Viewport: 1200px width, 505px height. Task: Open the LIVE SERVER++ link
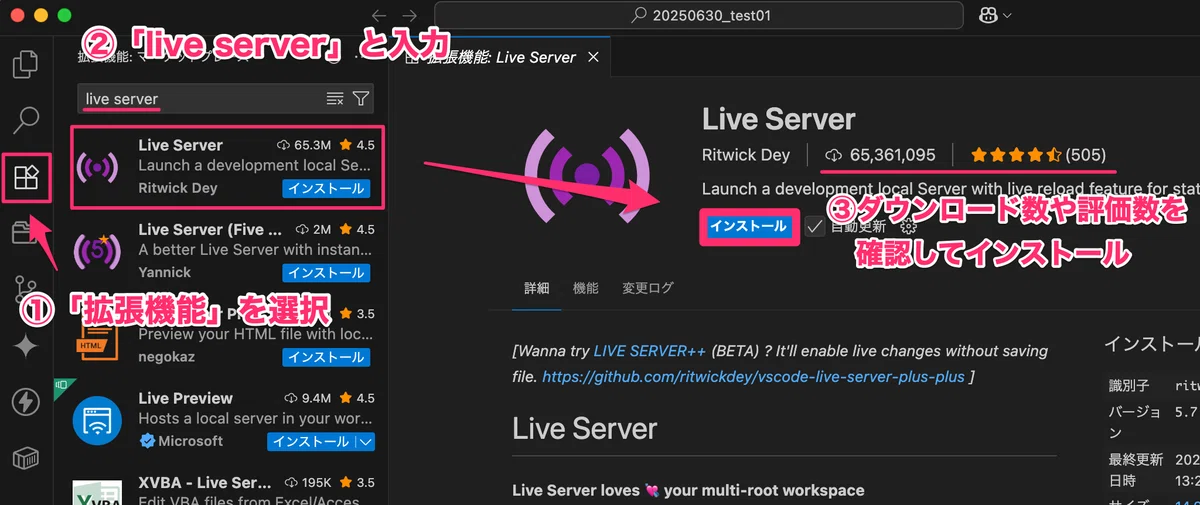click(x=649, y=352)
